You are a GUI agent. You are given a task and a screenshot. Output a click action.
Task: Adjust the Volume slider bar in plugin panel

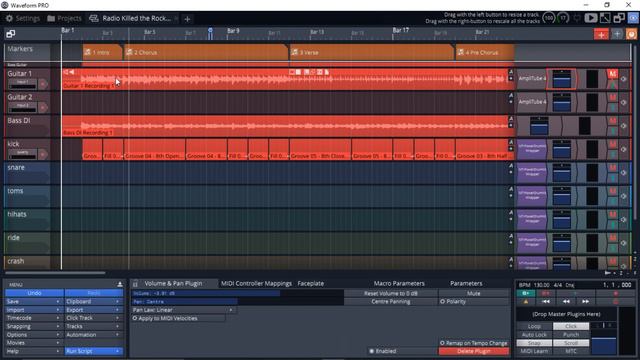237,293
